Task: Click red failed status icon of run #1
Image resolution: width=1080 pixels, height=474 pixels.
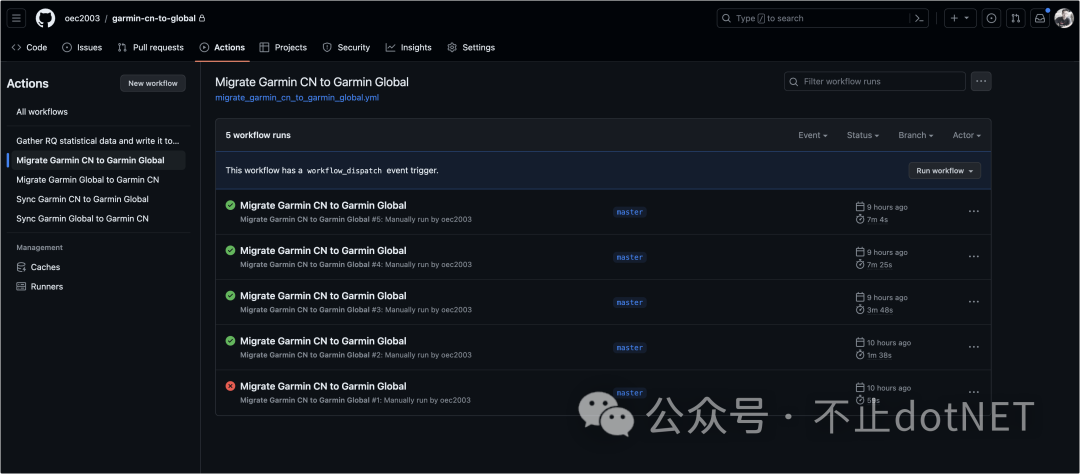Action: [230, 387]
